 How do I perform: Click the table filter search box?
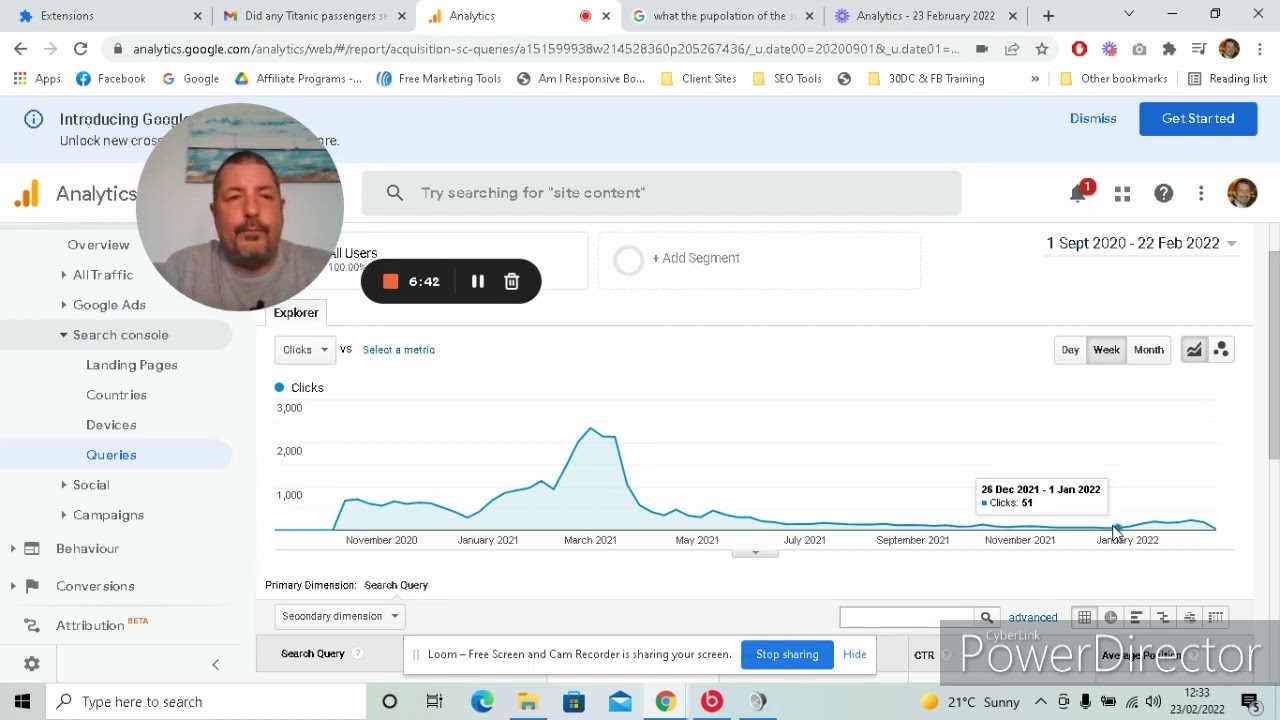[908, 618]
